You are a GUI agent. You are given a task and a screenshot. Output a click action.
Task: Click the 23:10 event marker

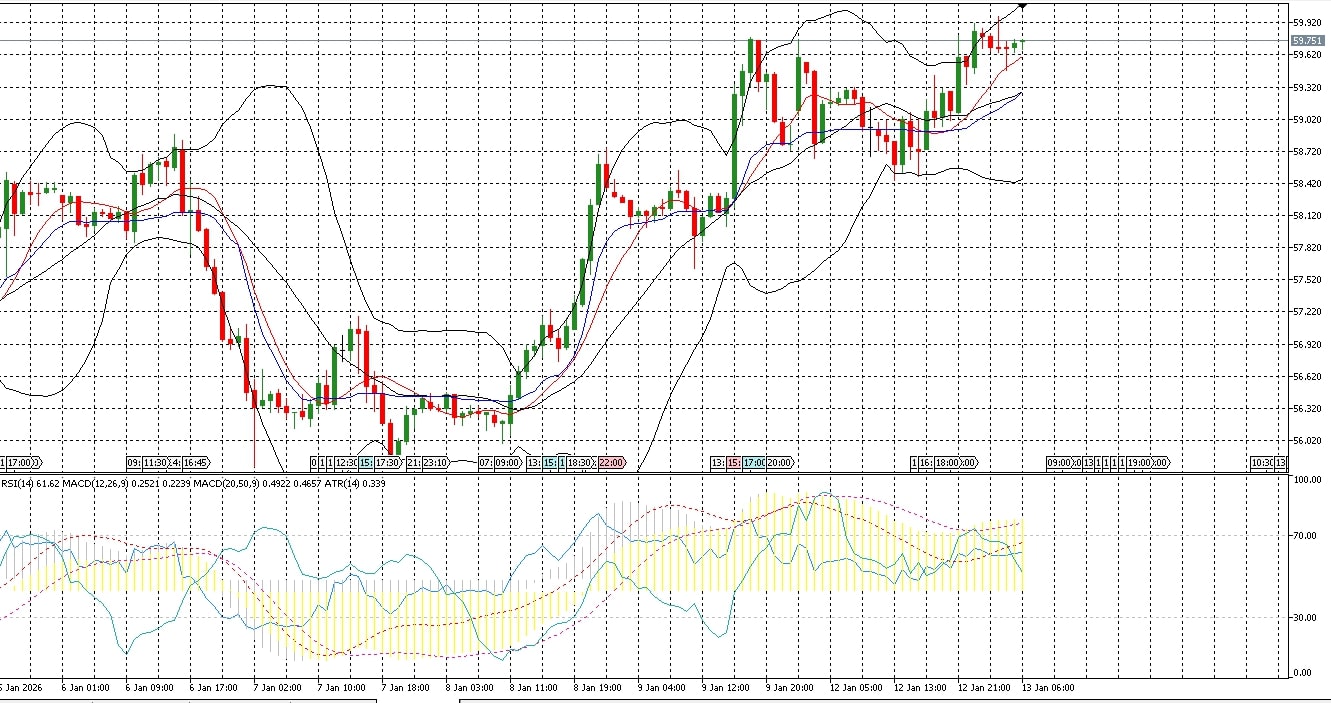[435, 463]
